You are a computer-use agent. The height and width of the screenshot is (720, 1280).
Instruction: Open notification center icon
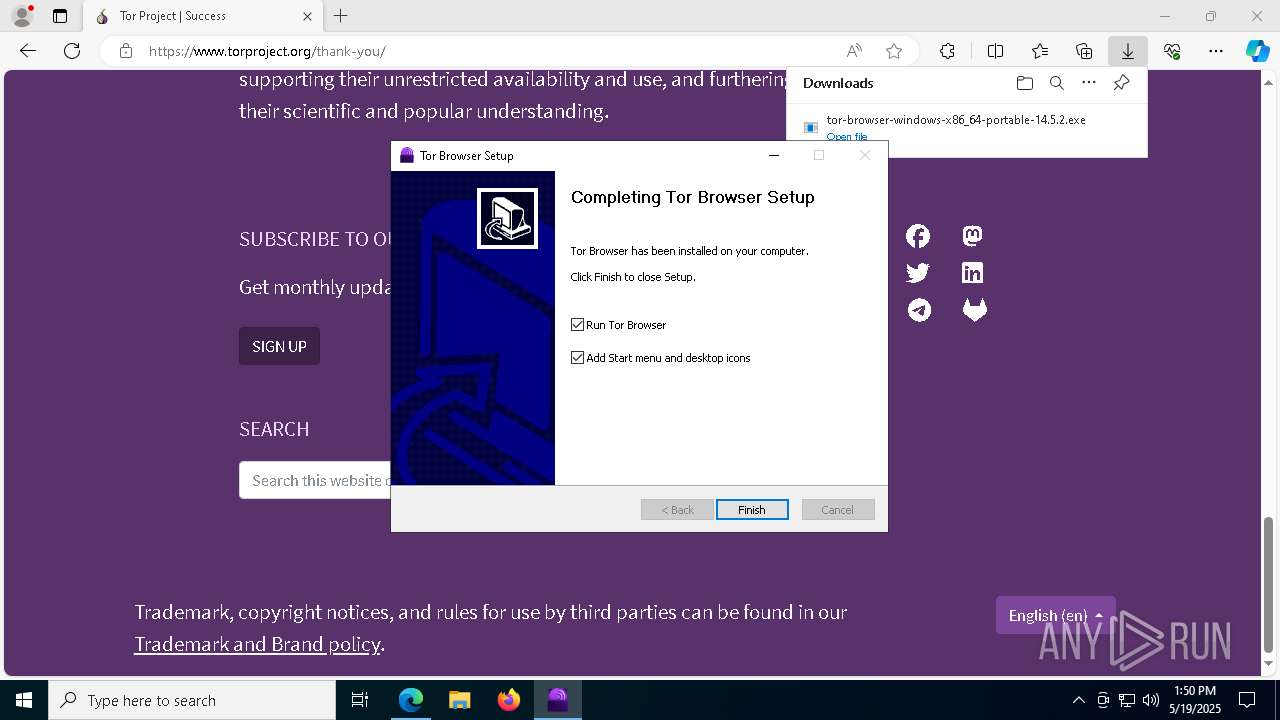coord(1247,700)
